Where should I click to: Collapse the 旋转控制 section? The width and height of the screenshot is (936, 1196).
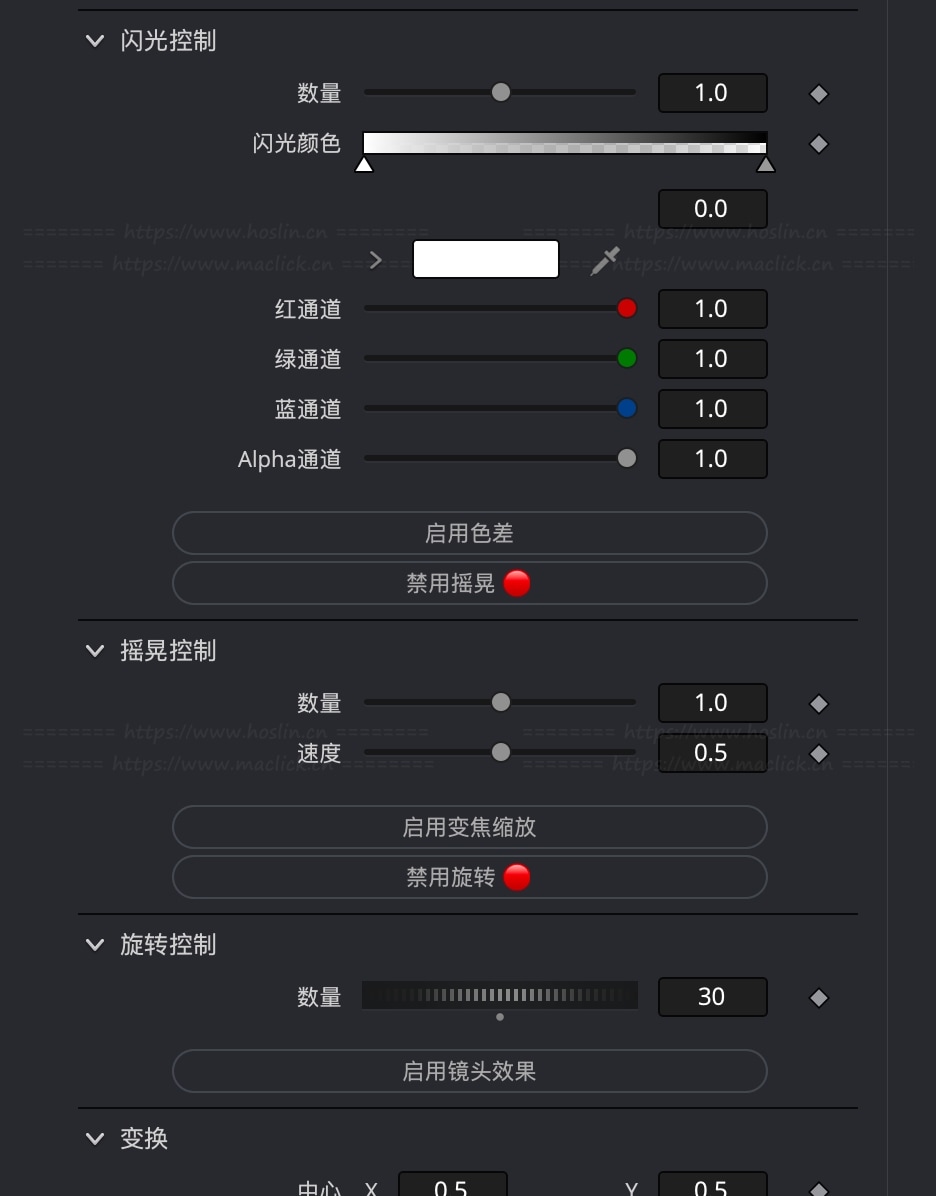[95, 945]
